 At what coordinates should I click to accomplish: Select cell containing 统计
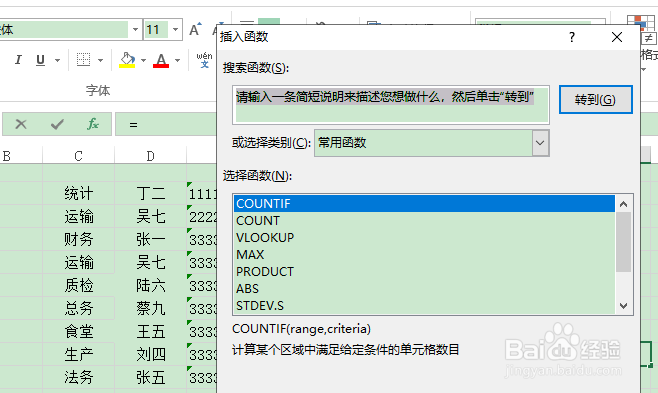point(78,193)
